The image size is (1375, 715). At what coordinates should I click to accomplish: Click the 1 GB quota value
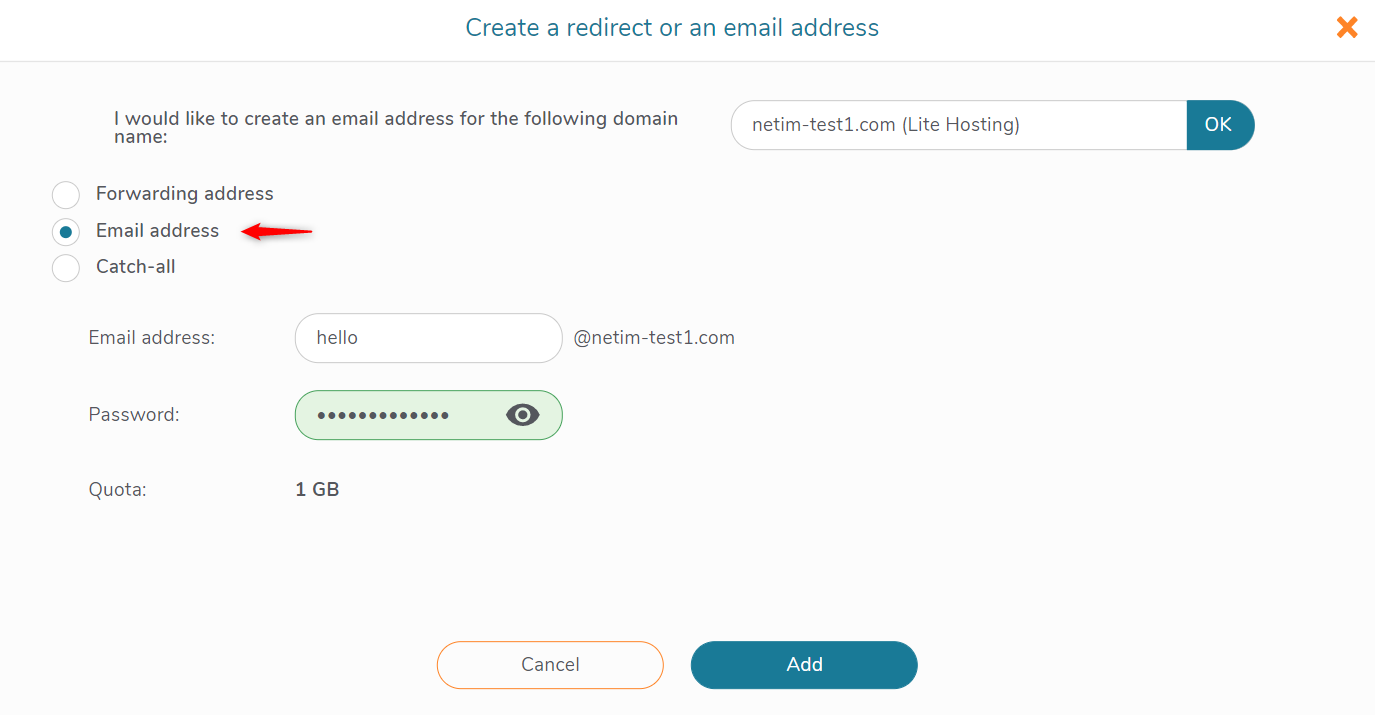tap(317, 490)
